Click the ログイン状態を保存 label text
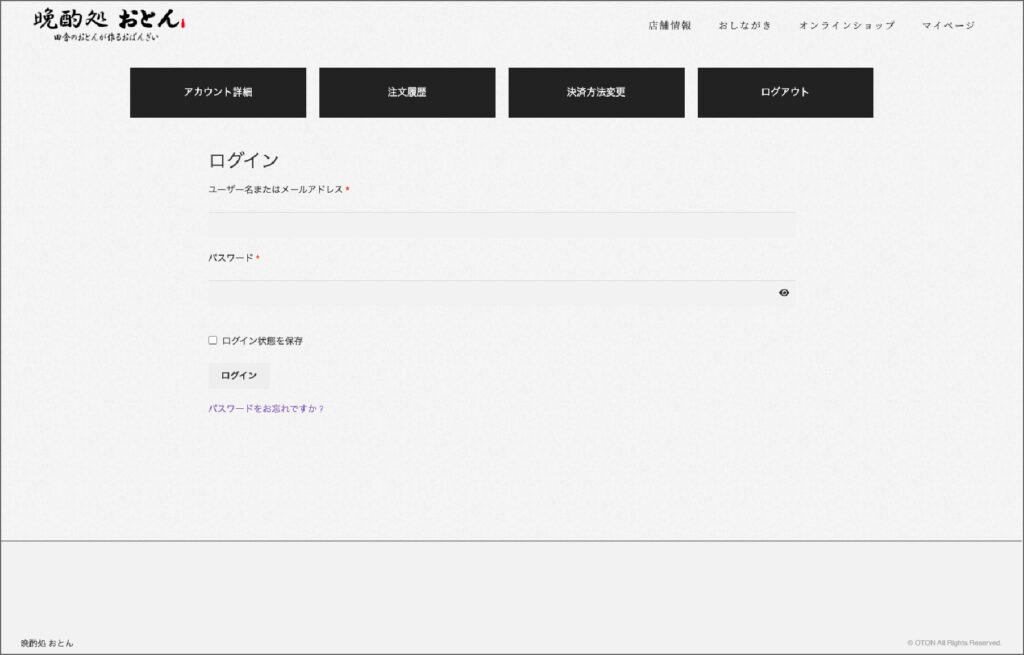This screenshot has height=655, width=1024. coord(262,341)
